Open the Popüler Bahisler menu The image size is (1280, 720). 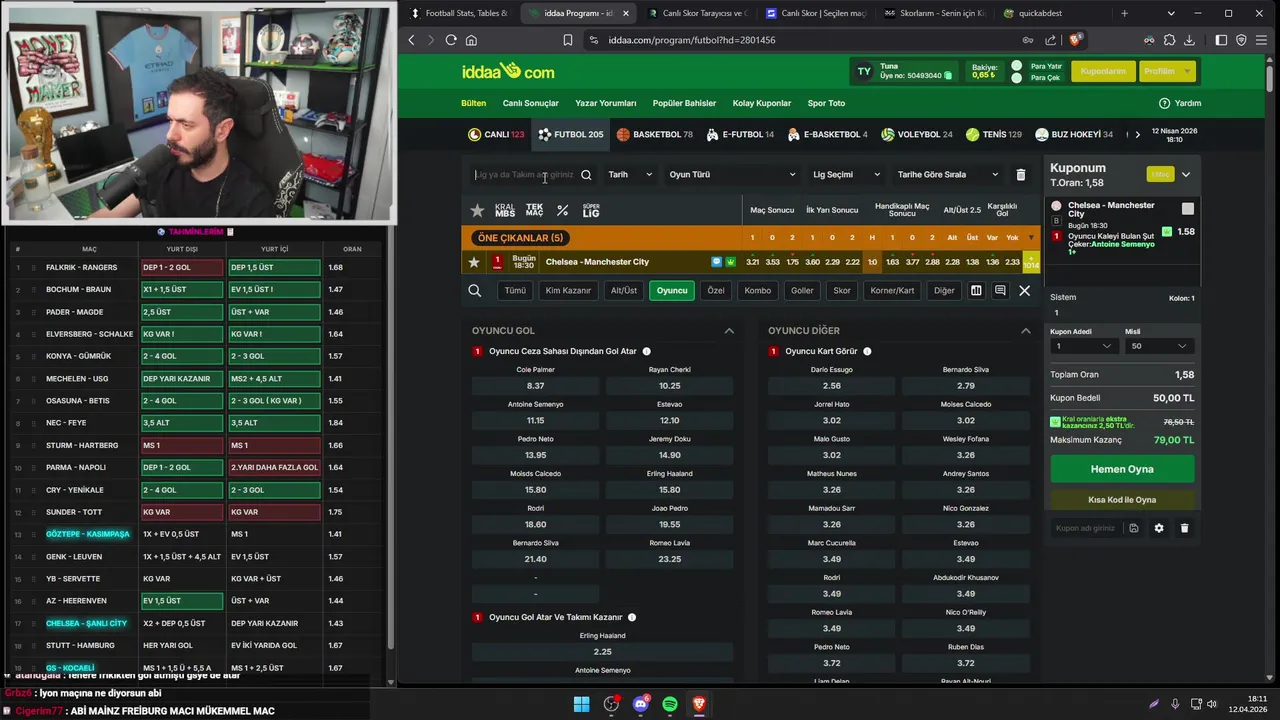coord(684,103)
